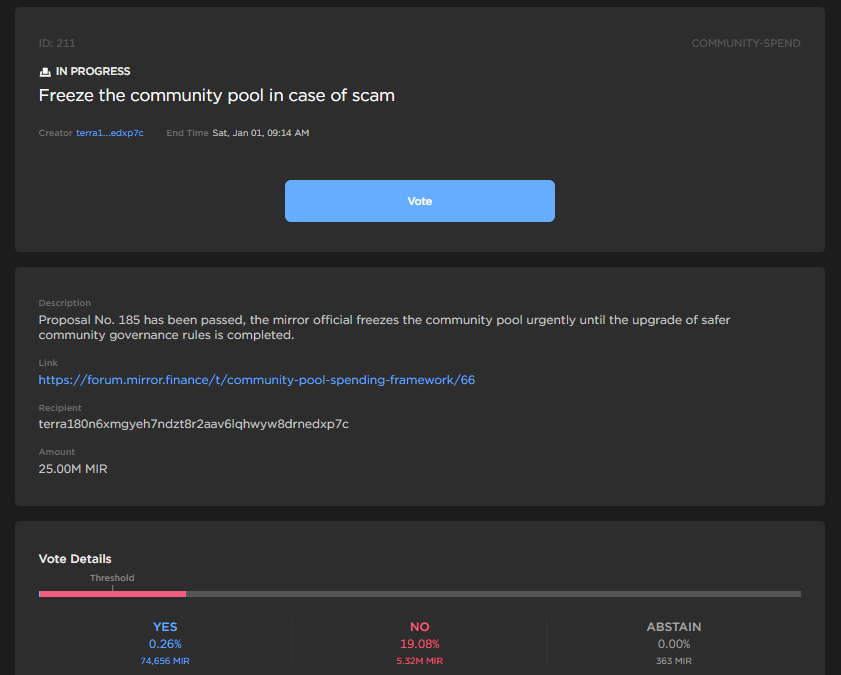The width and height of the screenshot is (841, 675).
Task: Click the Amount field label
Action: 57,452
